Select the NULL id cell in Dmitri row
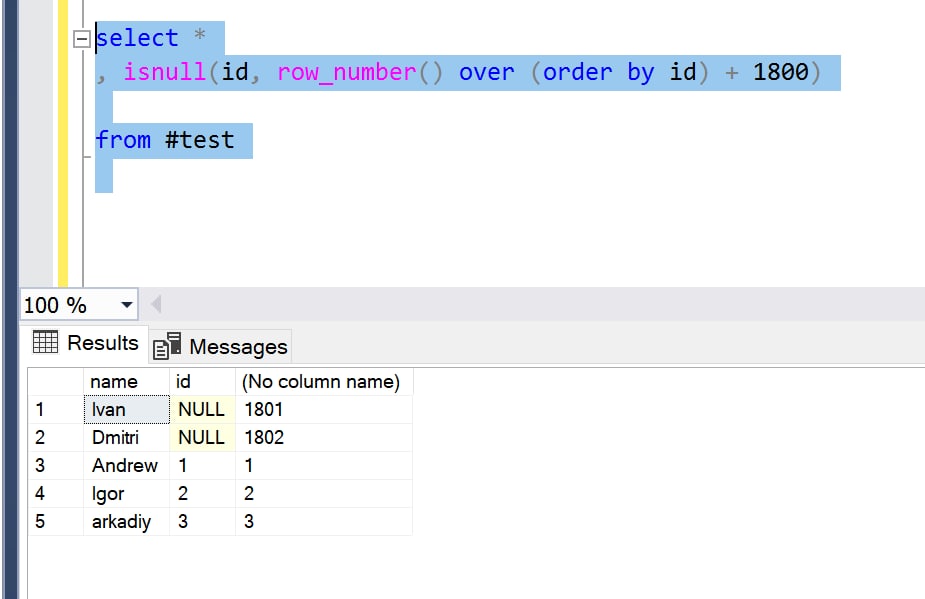925x599 pixels. 202,437
